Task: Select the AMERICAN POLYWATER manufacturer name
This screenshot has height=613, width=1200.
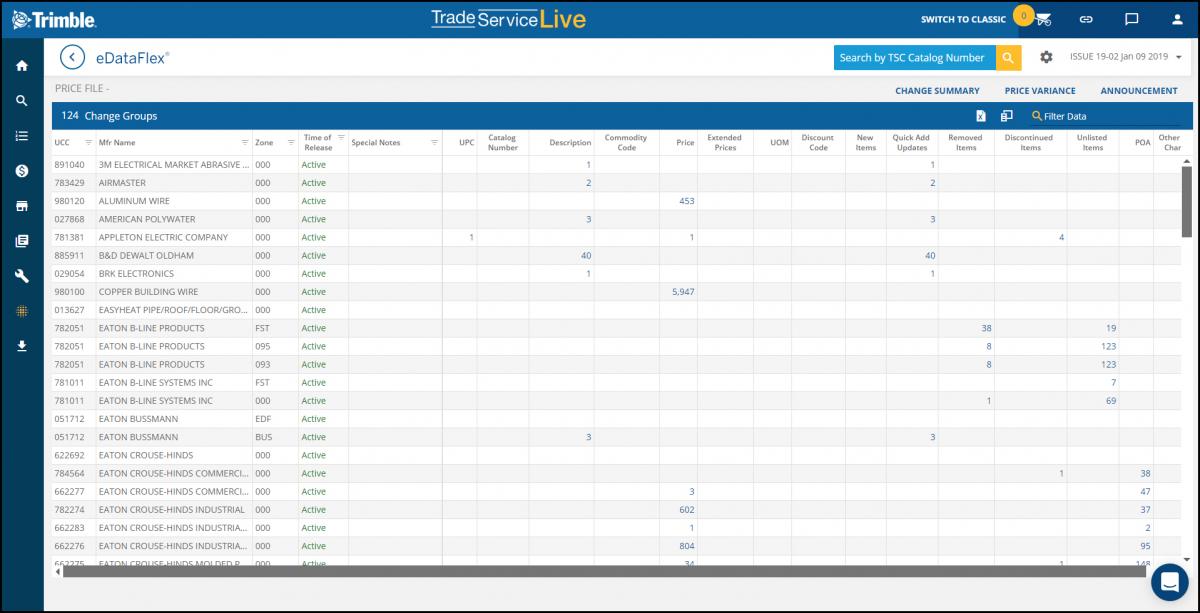Action: point(147,219)
